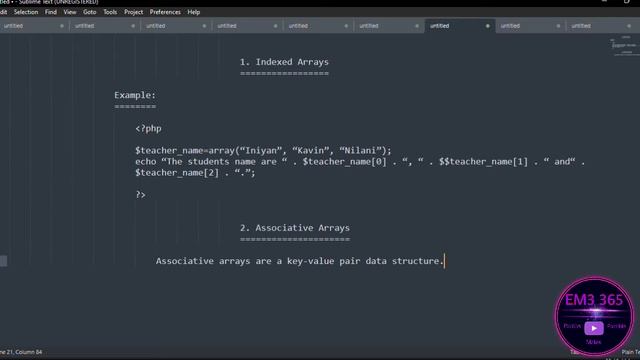Open the Goto menu
Image resolution: width=640 pixels, height=360 pixels.
pos(89,12)
